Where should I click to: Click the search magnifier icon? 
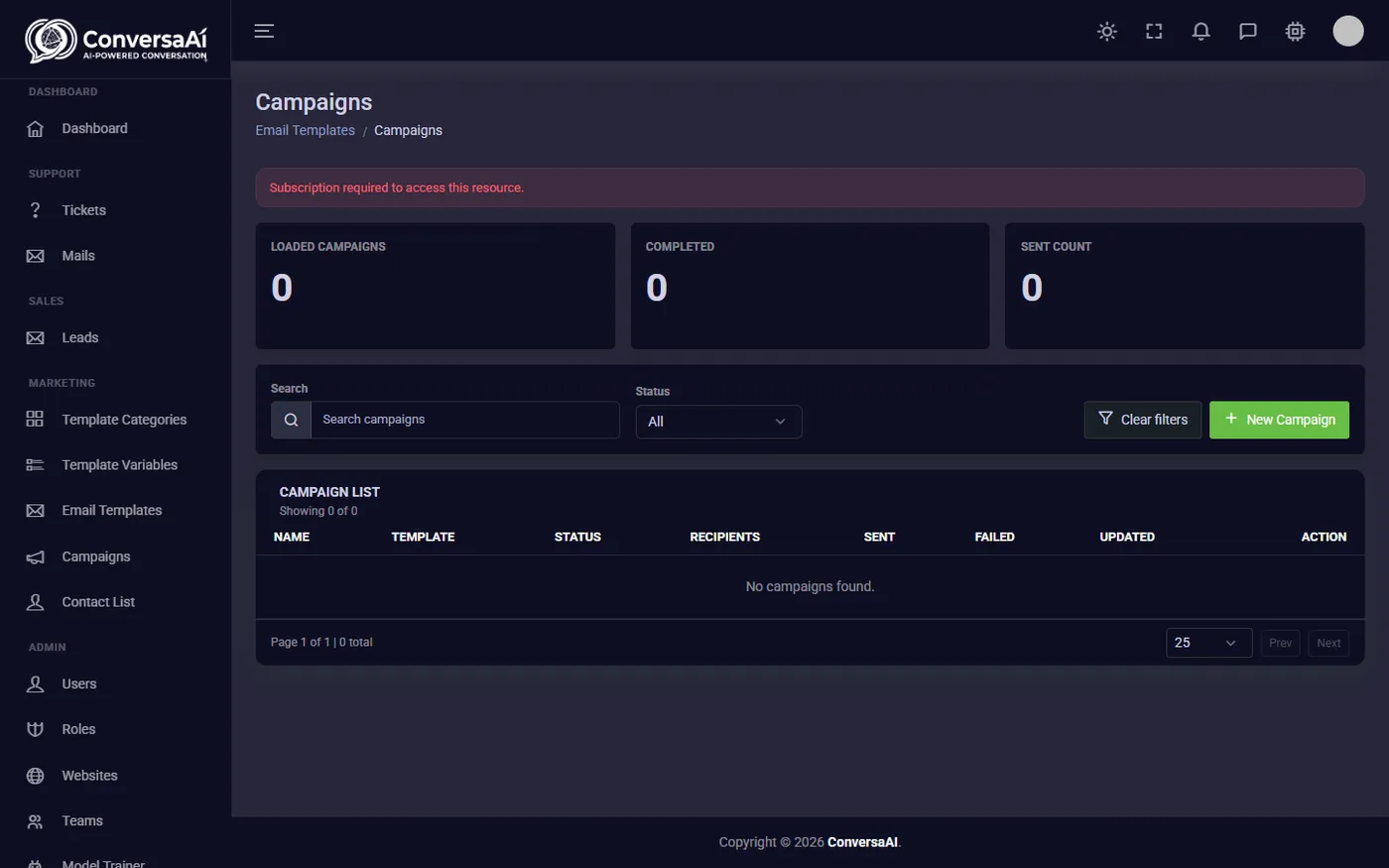[291, 420]
